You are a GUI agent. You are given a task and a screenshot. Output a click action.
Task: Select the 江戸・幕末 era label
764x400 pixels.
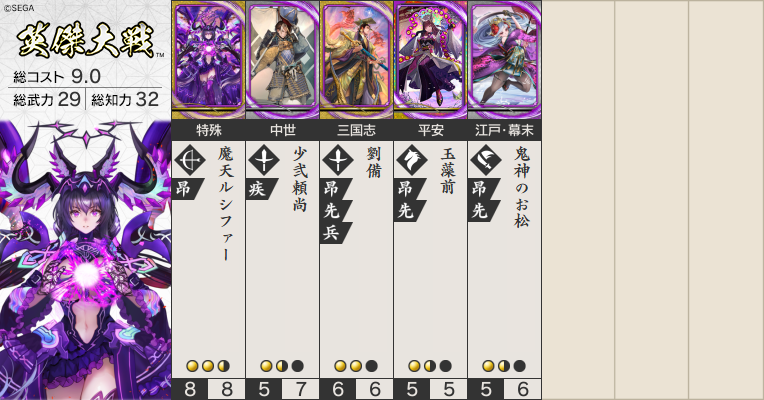tap(505, 130)
